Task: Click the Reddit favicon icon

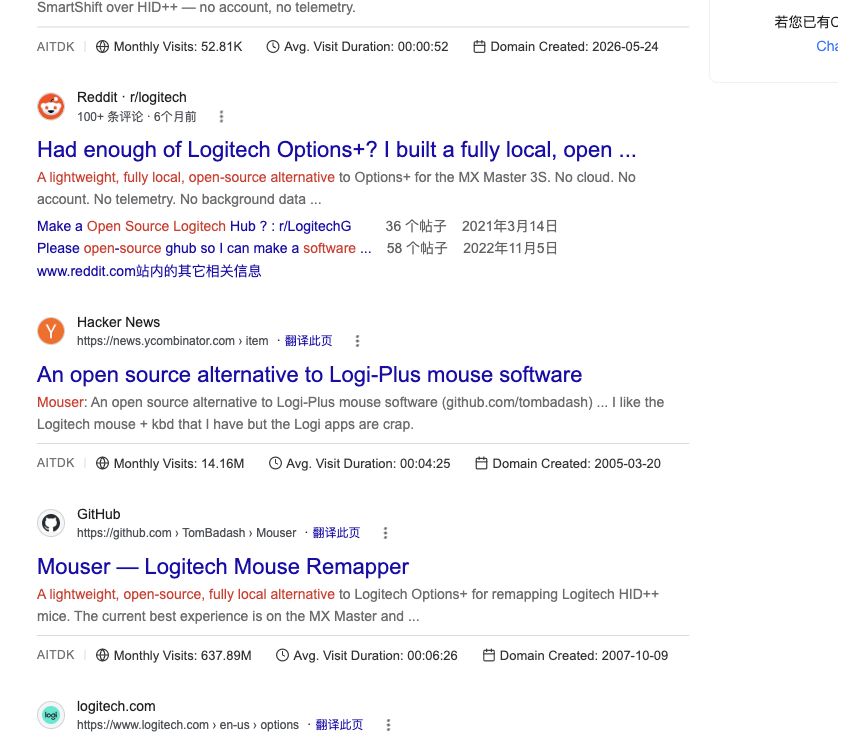Action: (x=51, y=106)
